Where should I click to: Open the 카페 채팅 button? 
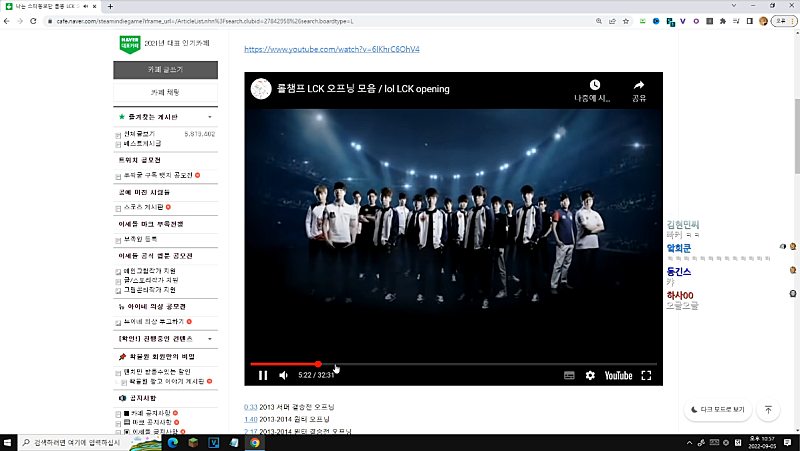pyautogui.click(x=165, y=92)
